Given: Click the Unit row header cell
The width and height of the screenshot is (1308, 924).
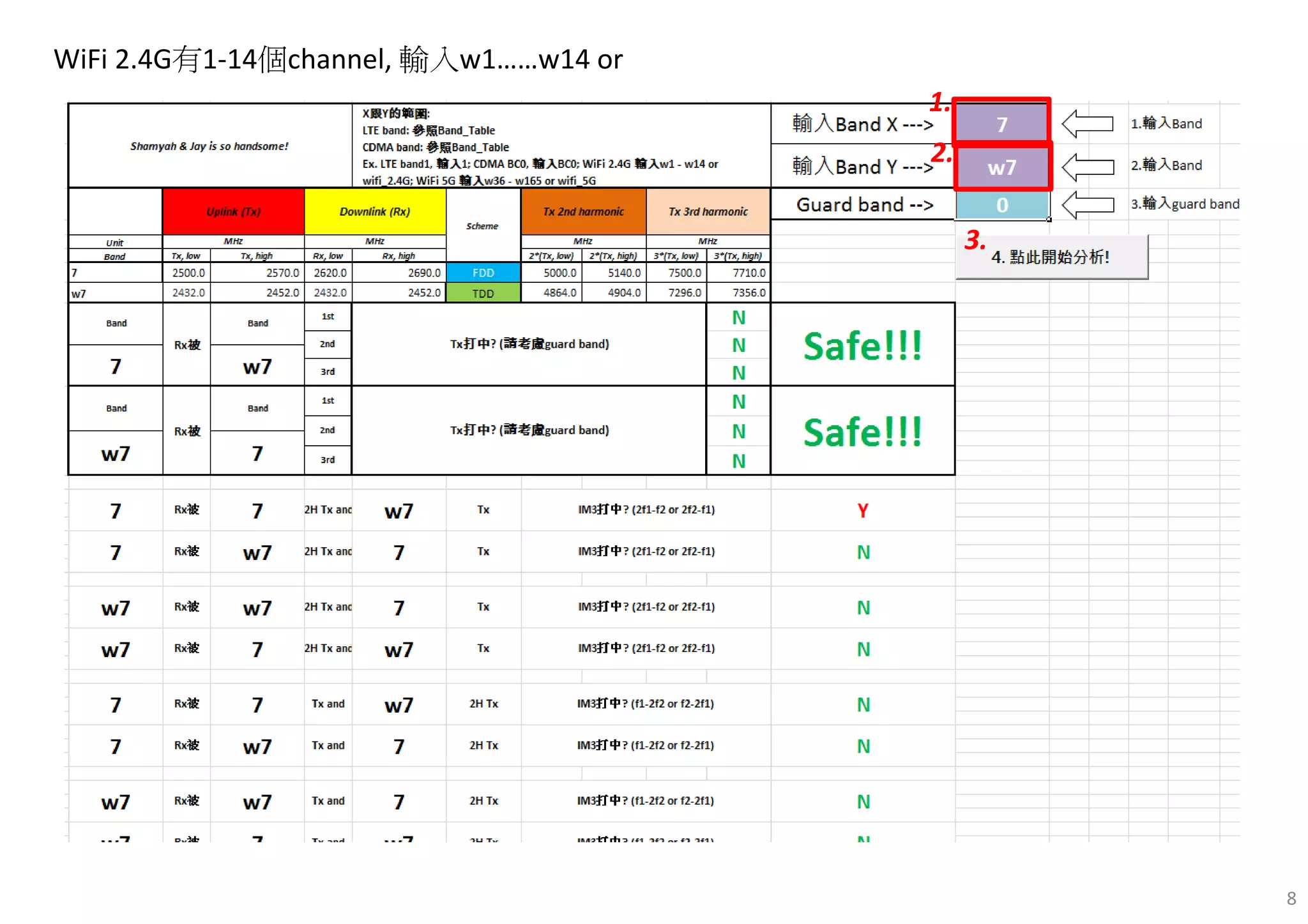Looking at the screenshot, I should tap(115, 243).
